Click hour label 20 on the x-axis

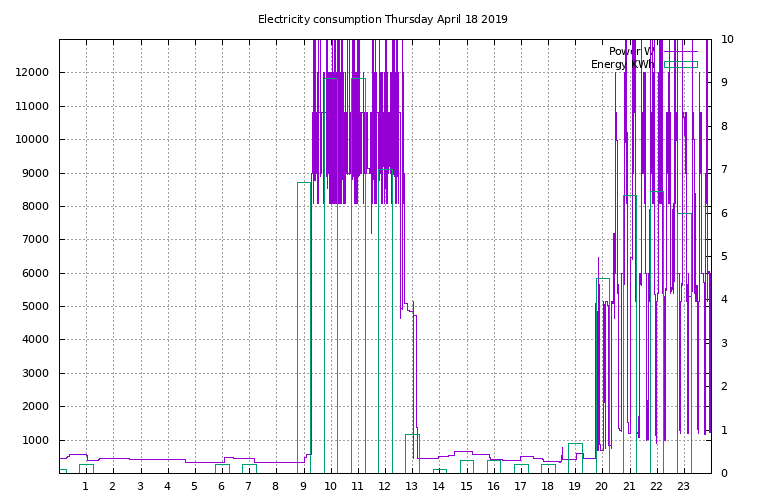[601, 486]
